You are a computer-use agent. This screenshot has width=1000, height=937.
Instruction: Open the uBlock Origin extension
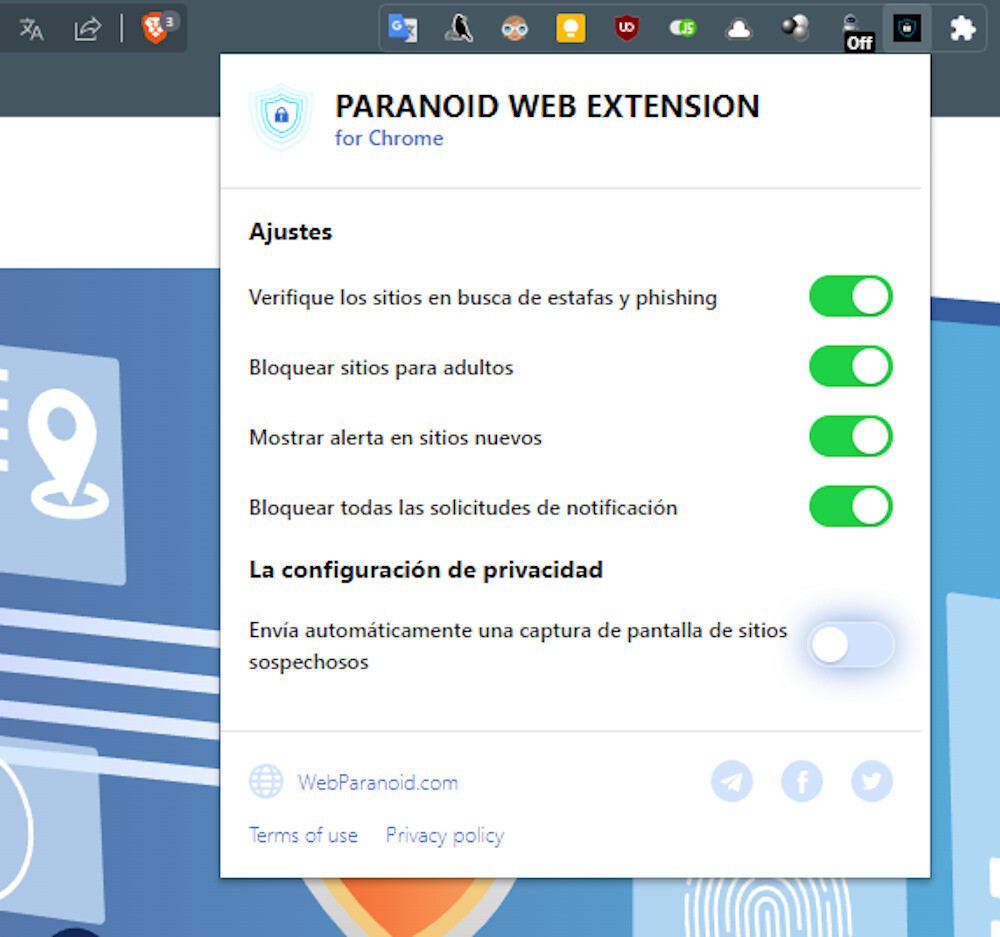click(626, 29)
